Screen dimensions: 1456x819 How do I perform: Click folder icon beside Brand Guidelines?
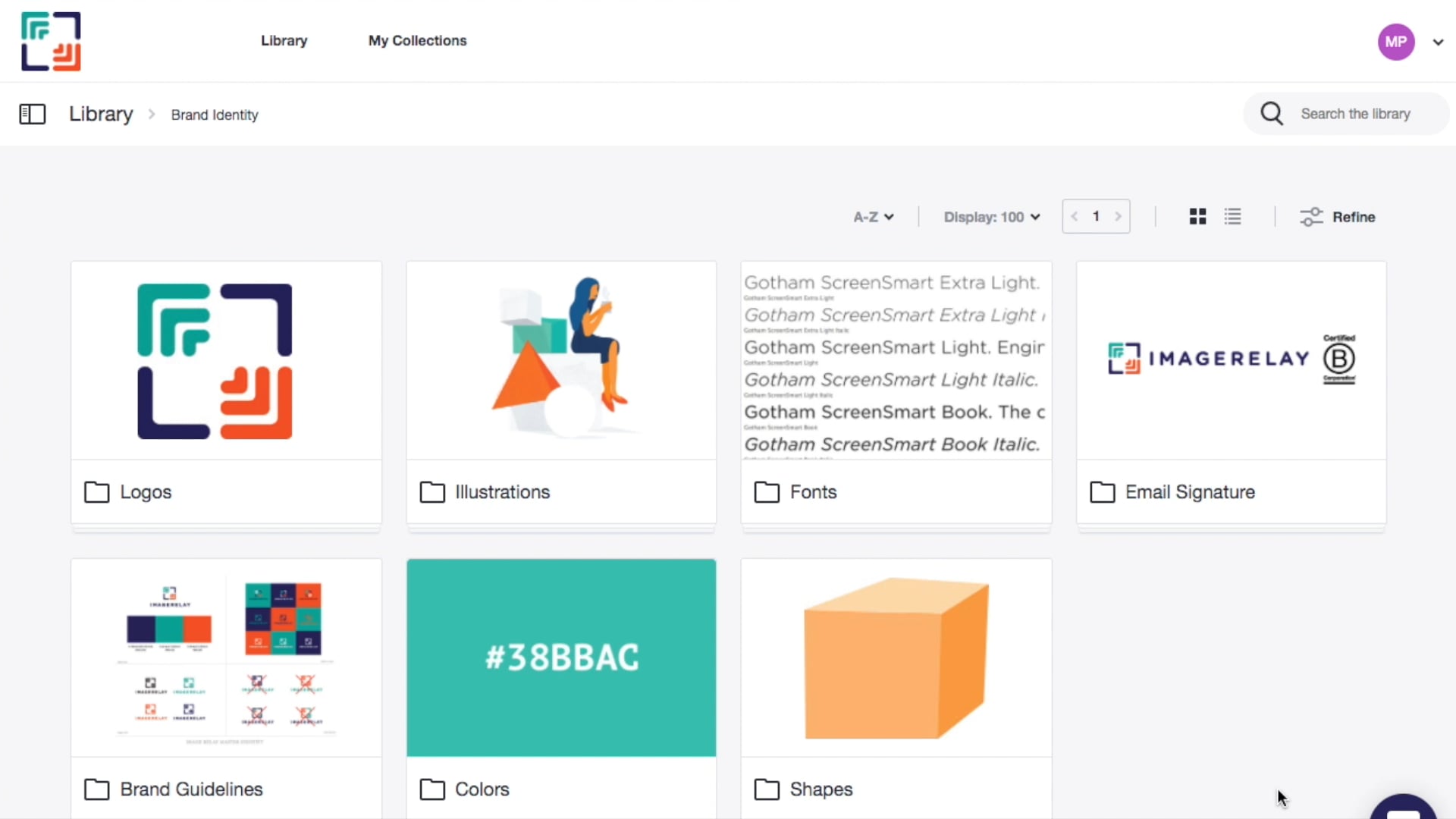click(x=96, y=789)
